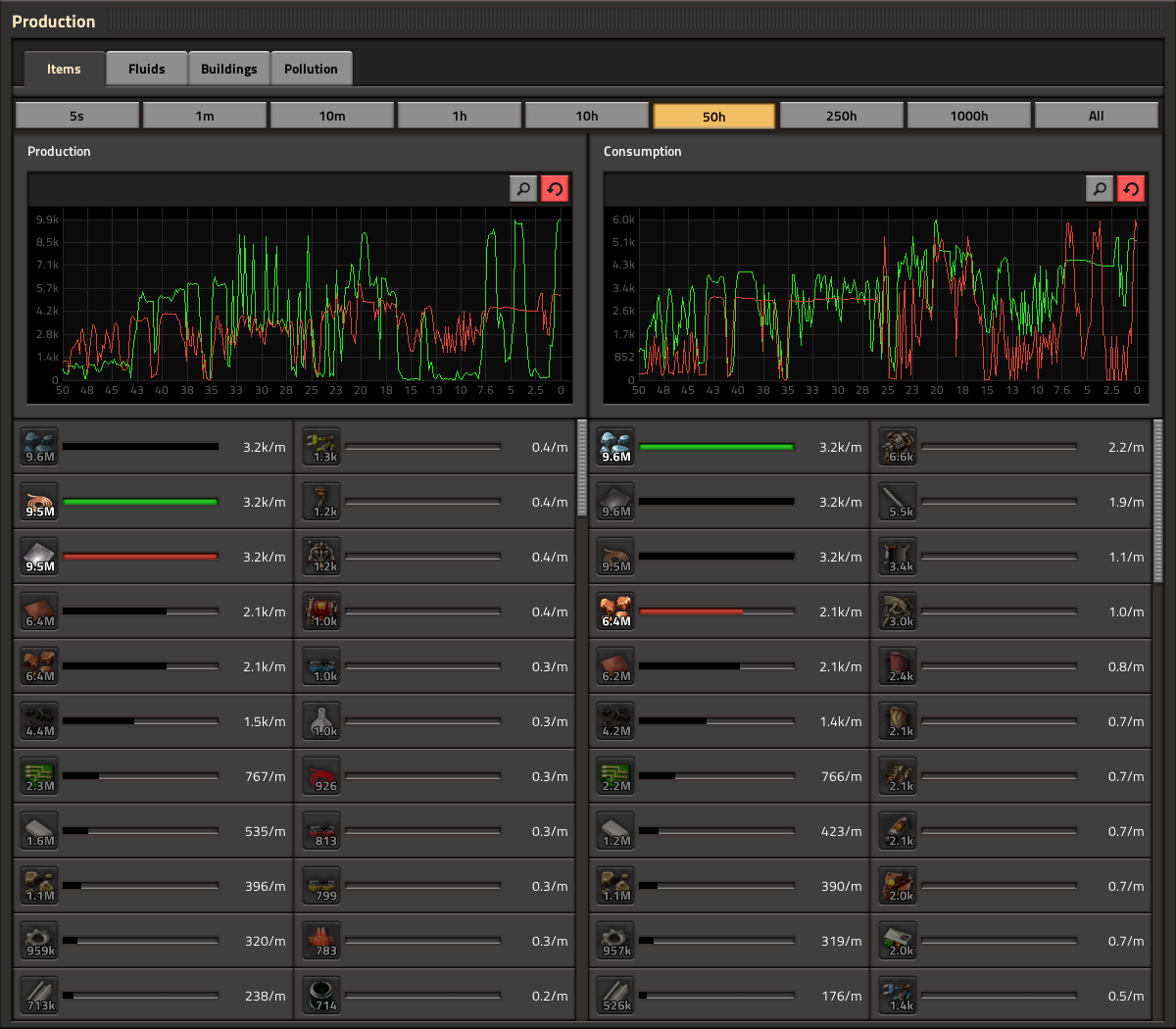Click the search icon in the Consumption panel

coord(1100,188)
